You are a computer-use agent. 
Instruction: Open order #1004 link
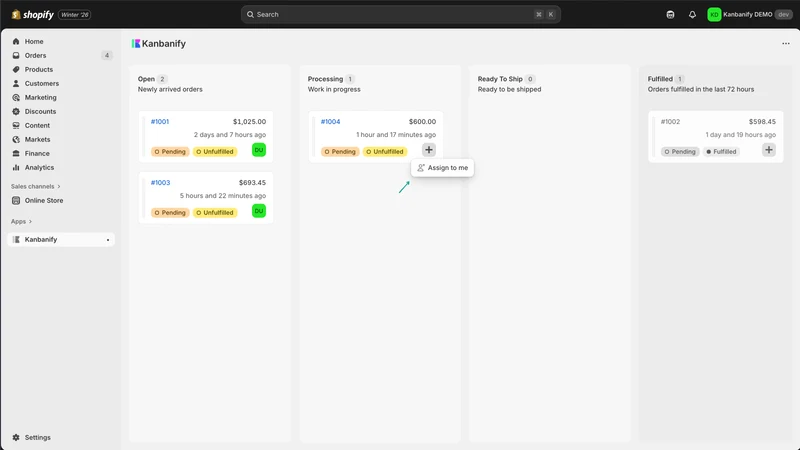click(330, 121)
